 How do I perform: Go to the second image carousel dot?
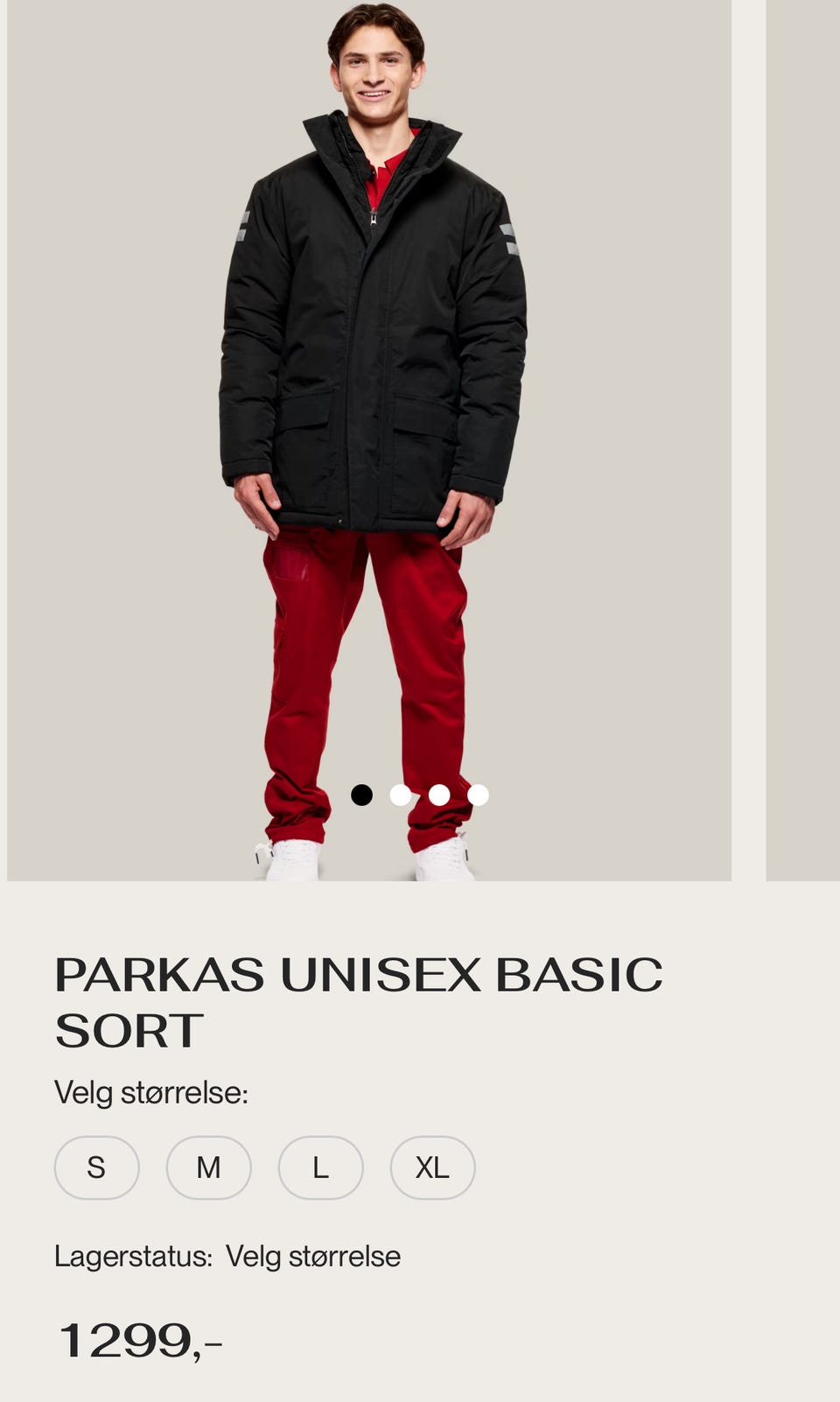coord(401,795)
